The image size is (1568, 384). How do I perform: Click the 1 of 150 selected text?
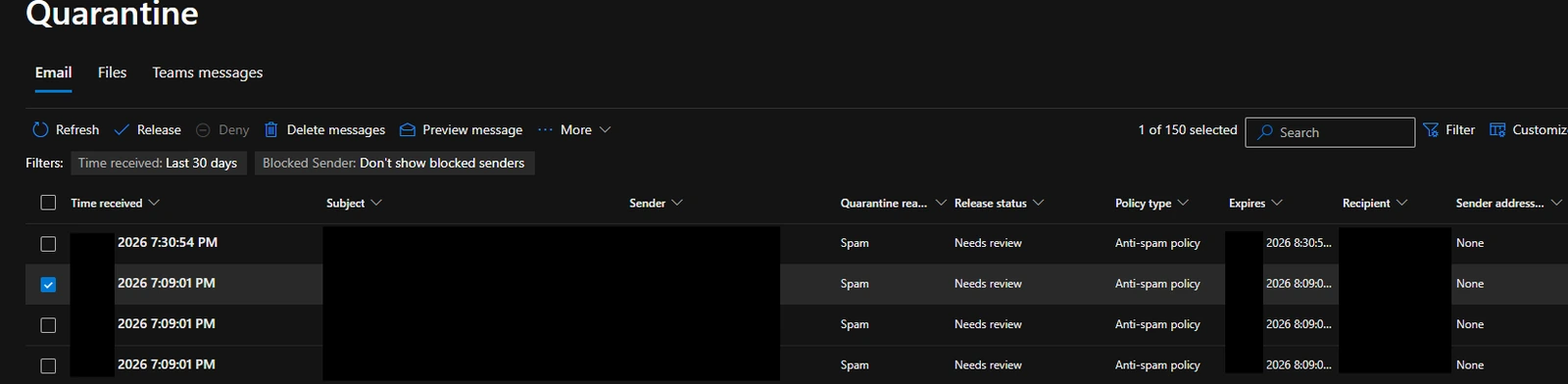[x=1188, y=130]
